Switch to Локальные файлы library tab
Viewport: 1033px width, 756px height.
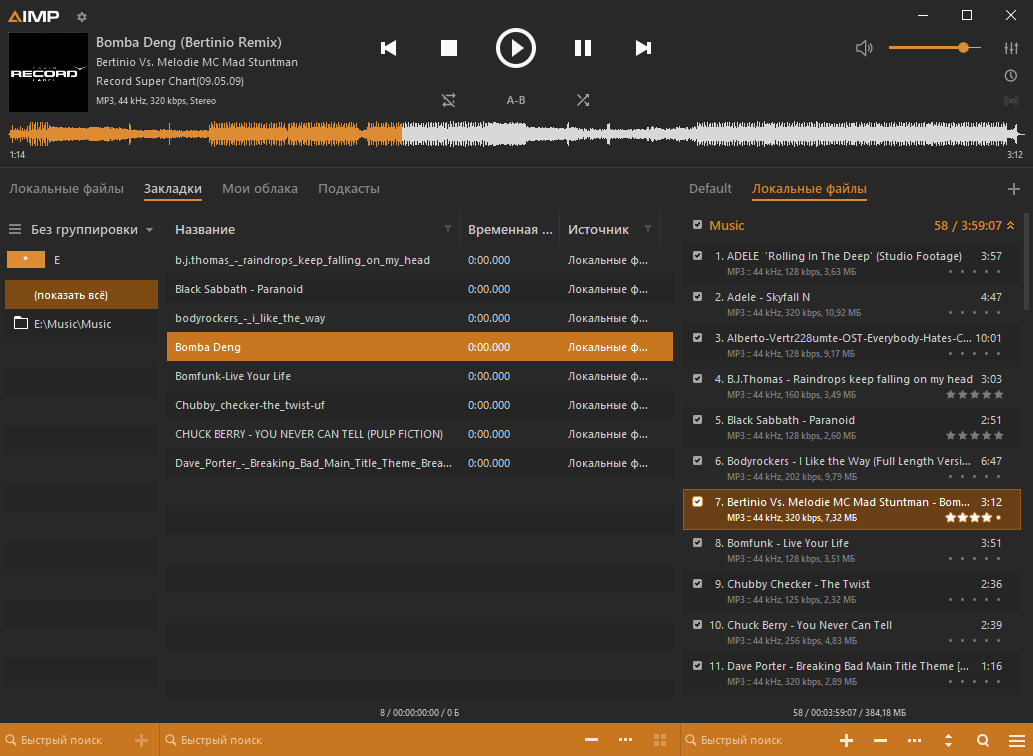[x=67, y=188]
